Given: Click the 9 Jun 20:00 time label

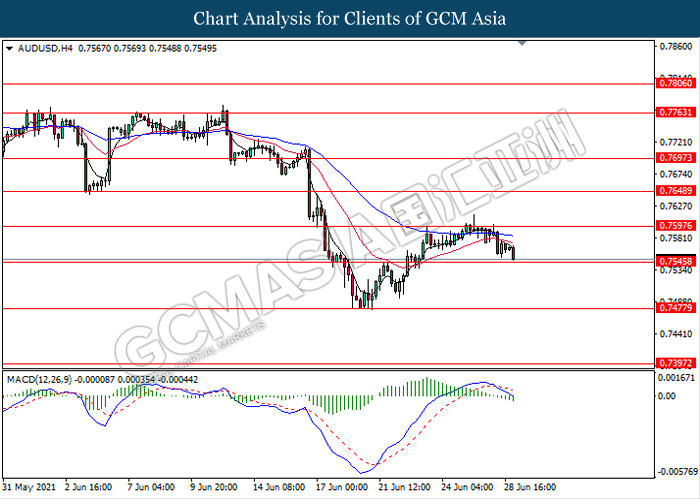Looking at the screenshot, I should pos(213,487).
